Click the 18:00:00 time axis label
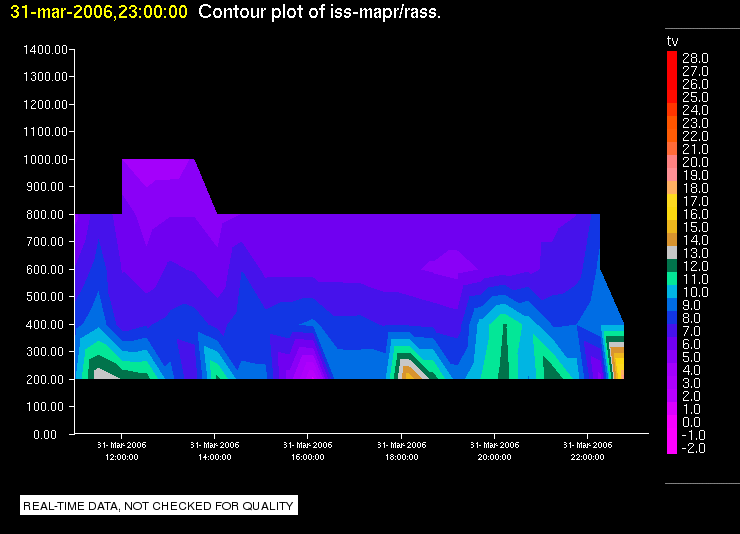The image size is (740, 534). [x=401, y=457]
